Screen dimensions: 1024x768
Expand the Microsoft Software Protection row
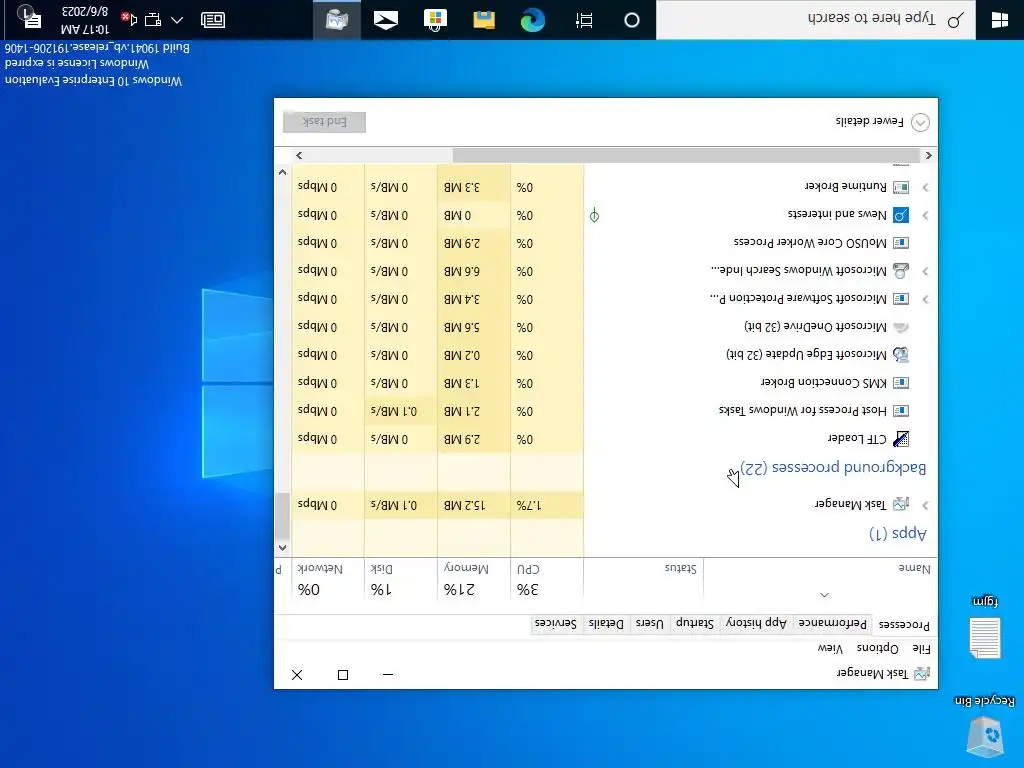[925, 299]
